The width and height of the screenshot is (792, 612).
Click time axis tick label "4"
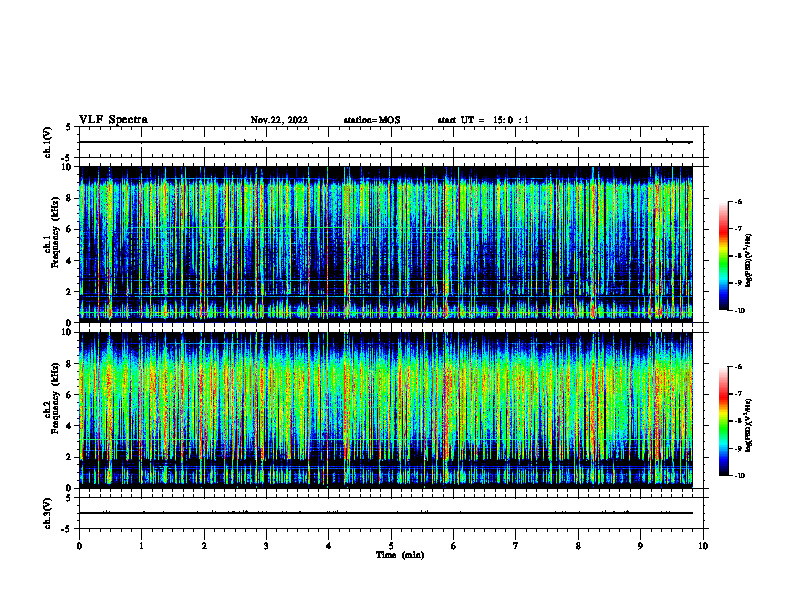[329, 546]
